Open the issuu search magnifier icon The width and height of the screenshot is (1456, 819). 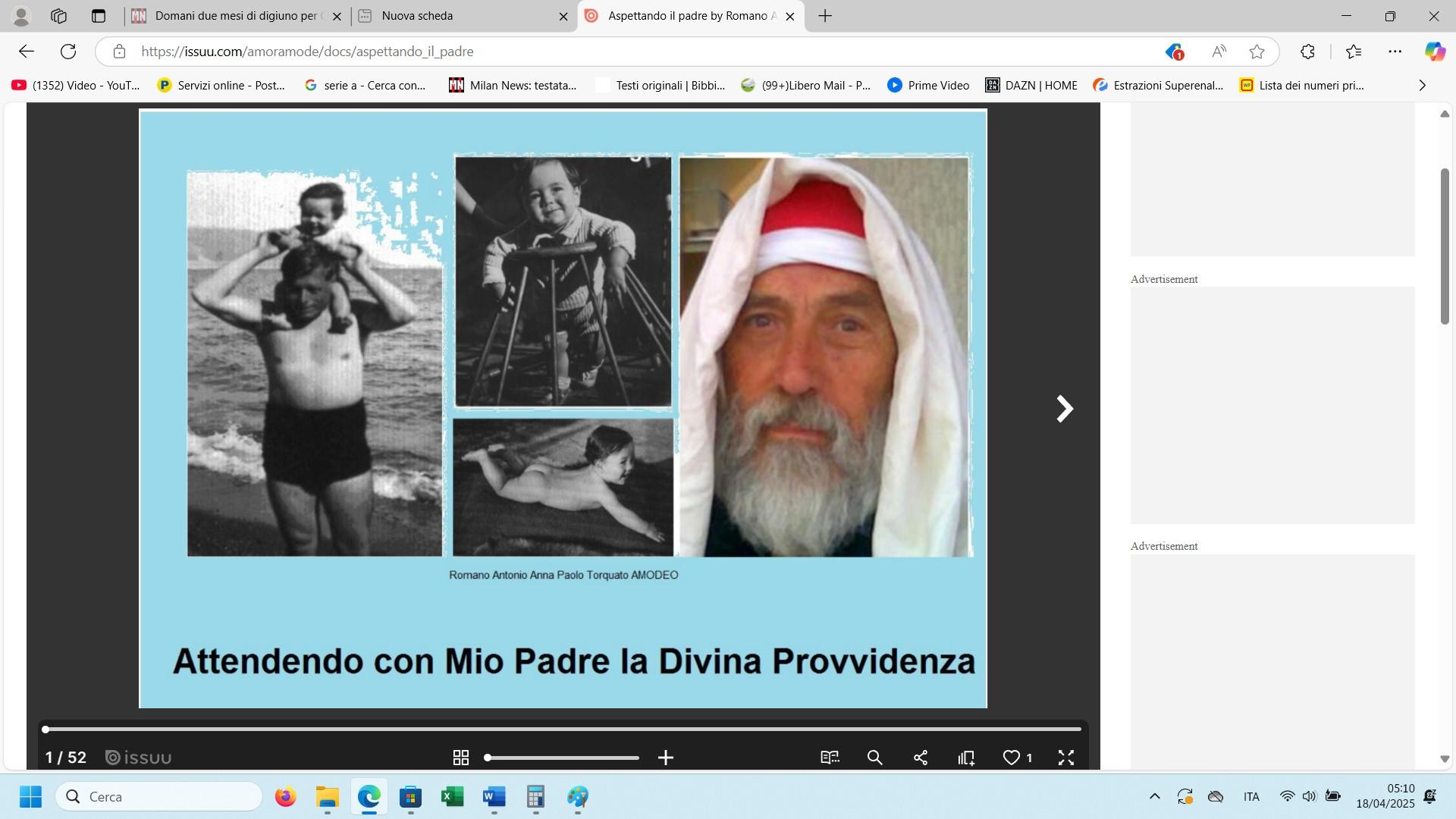pyautogui.click(x=874, y=758)
